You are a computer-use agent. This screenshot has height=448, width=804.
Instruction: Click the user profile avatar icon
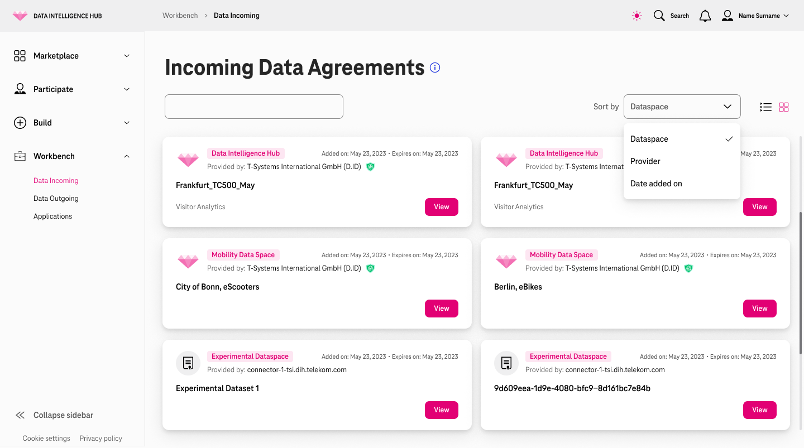click(x=727, y=16)
